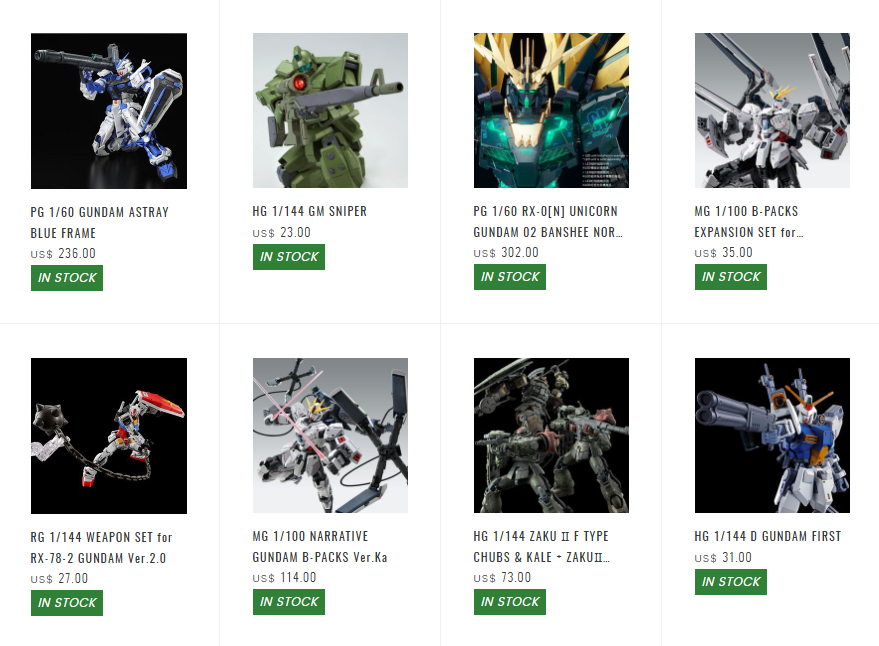This screenshot has width=879, height=646.
Task: Open the RG 1/144 Weapon Set product image
Action: click(x=109, y=436)
